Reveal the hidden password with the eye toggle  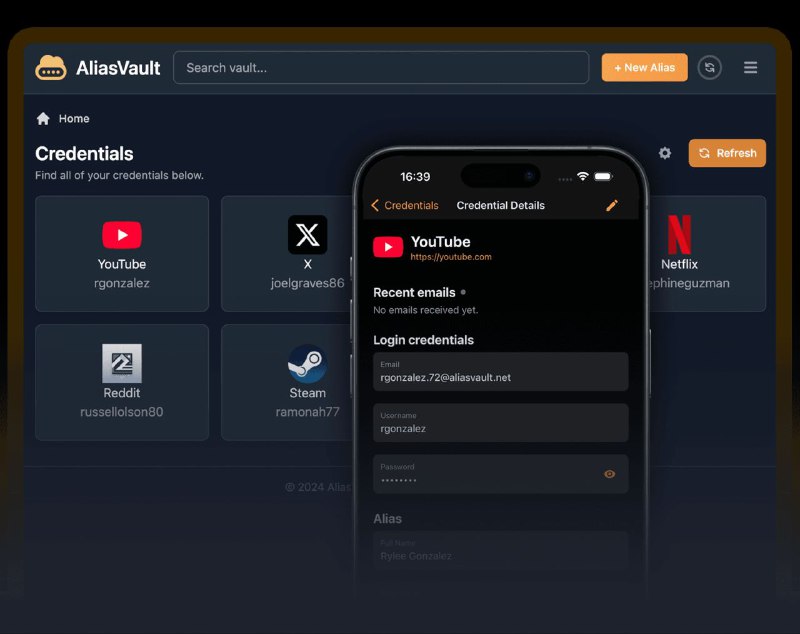pos(609,474)
